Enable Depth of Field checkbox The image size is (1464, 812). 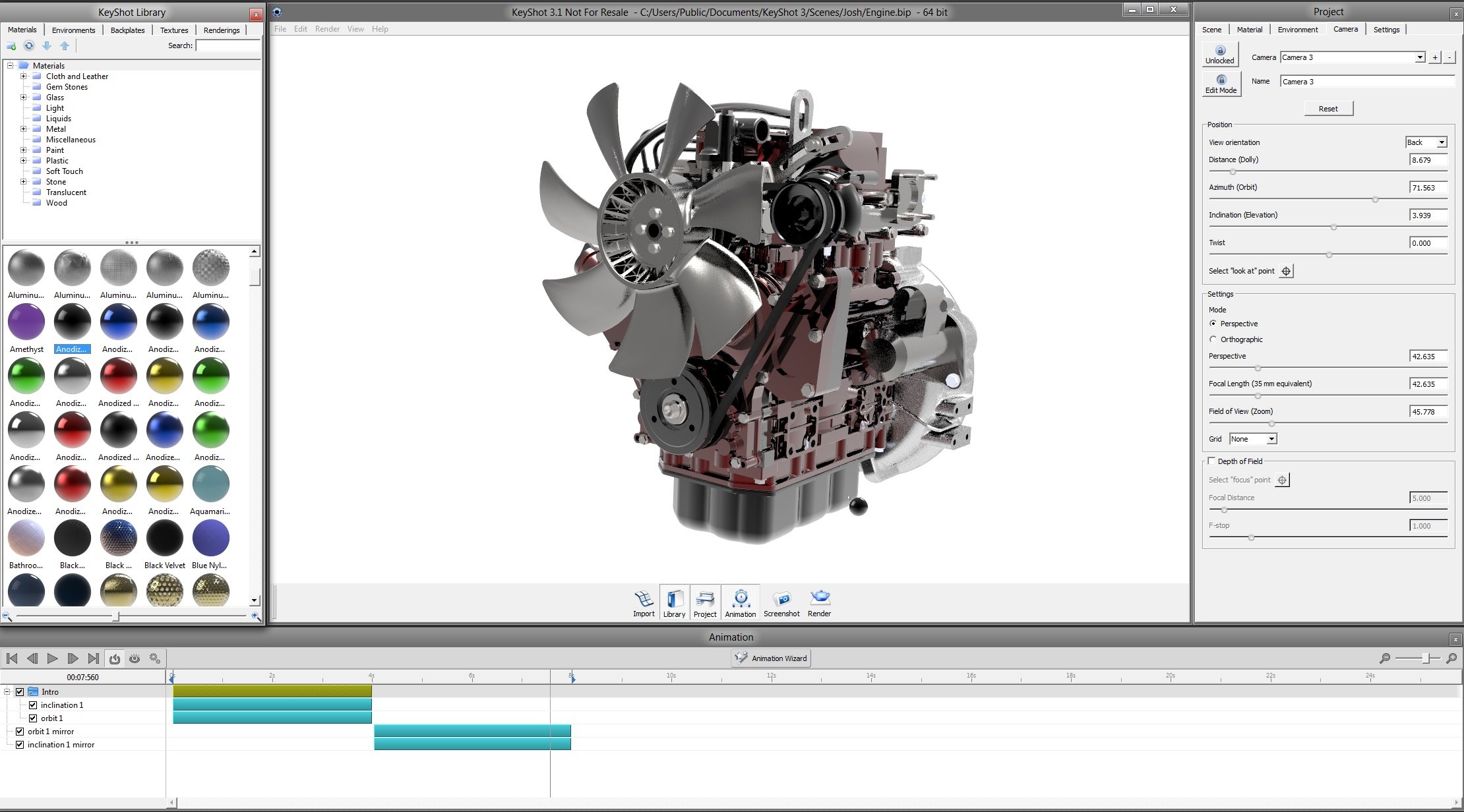[1211, 460]
